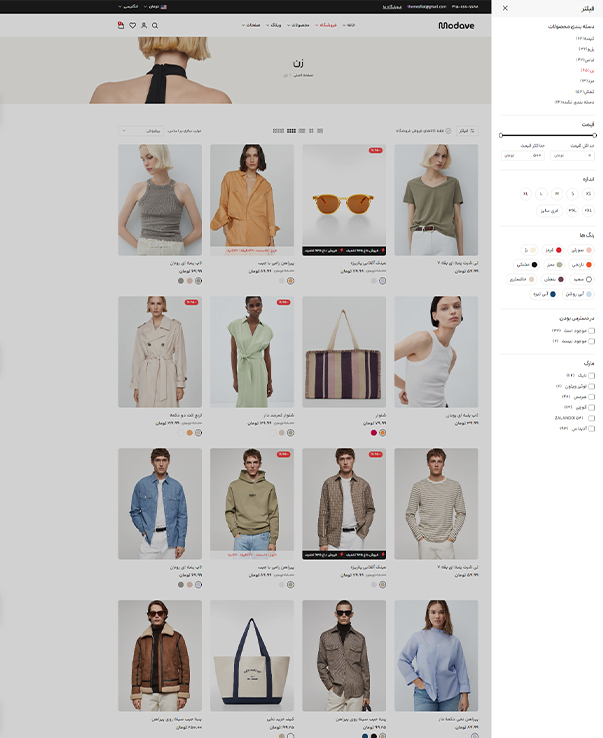Open the wishlist heart icon
The height and width of the screenshot is (738, 603).
click(133, 25)
